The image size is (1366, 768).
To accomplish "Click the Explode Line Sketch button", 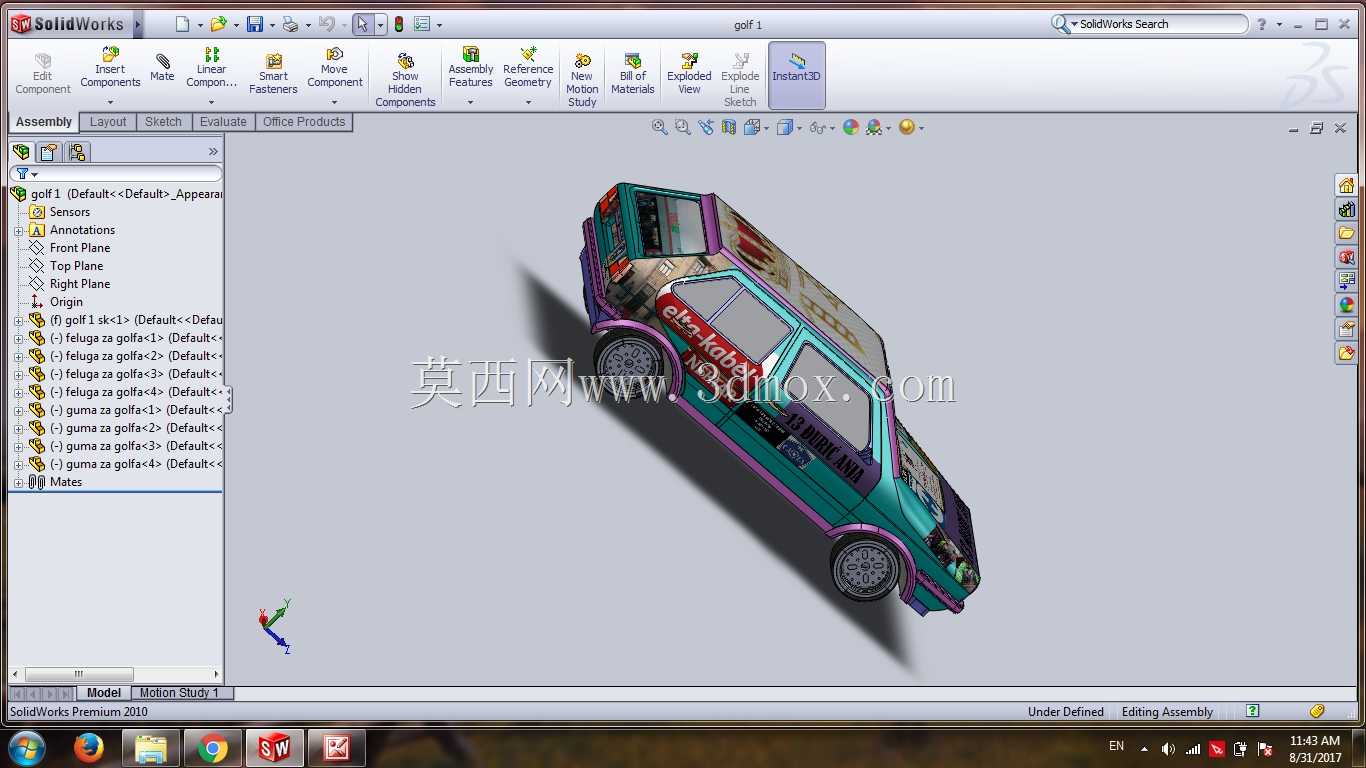I will tap(740, 79).
